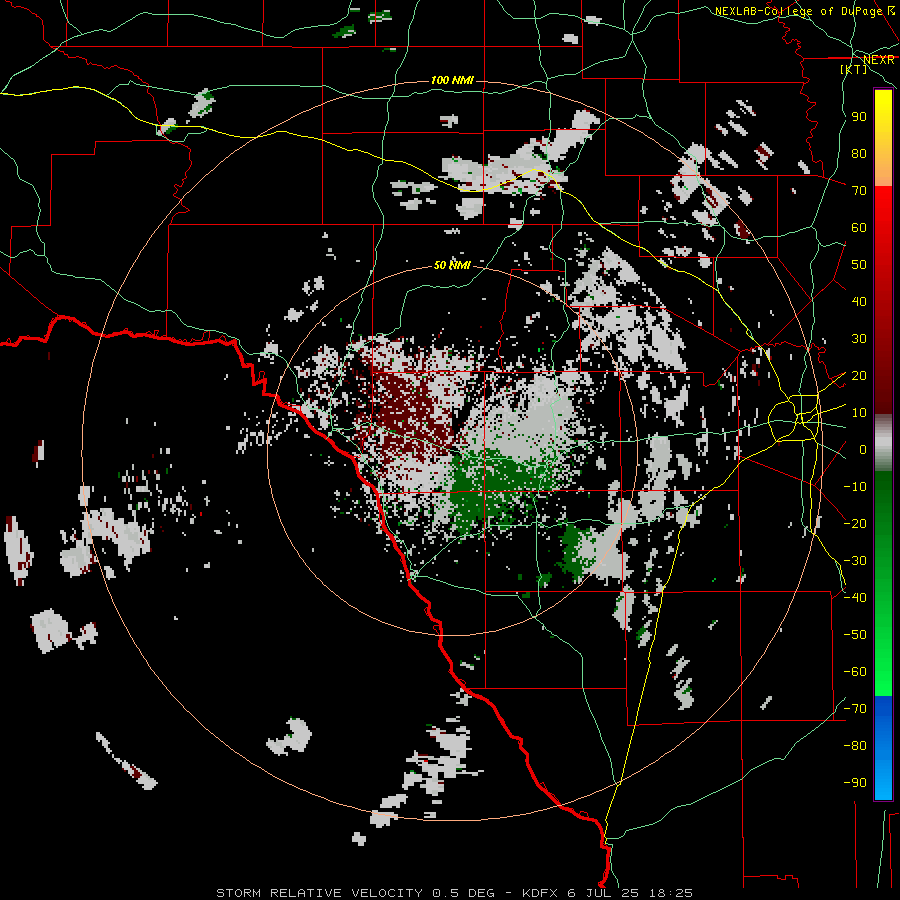900x900 pixels.
Task: Click the "KDFX 6 JUL 25 18:25" timestamp text
Action: coord(607,893)
